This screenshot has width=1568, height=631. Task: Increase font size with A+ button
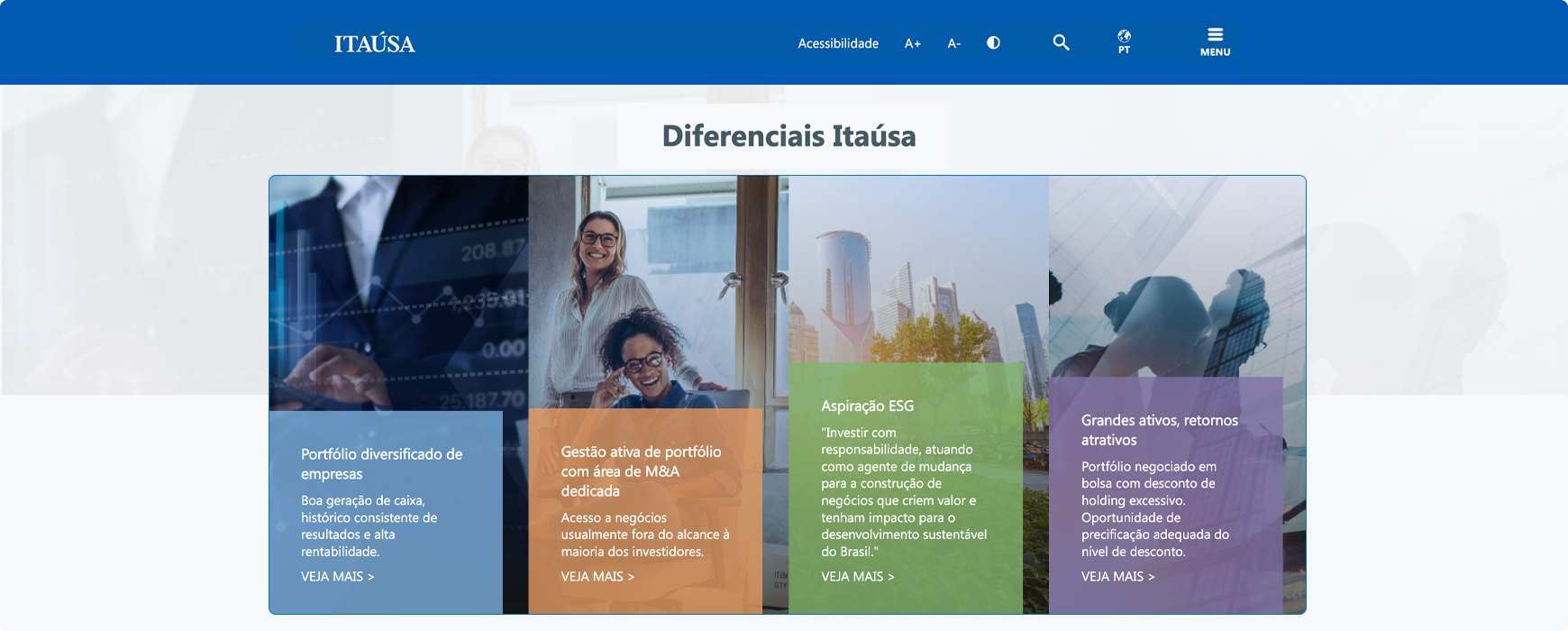912,43
